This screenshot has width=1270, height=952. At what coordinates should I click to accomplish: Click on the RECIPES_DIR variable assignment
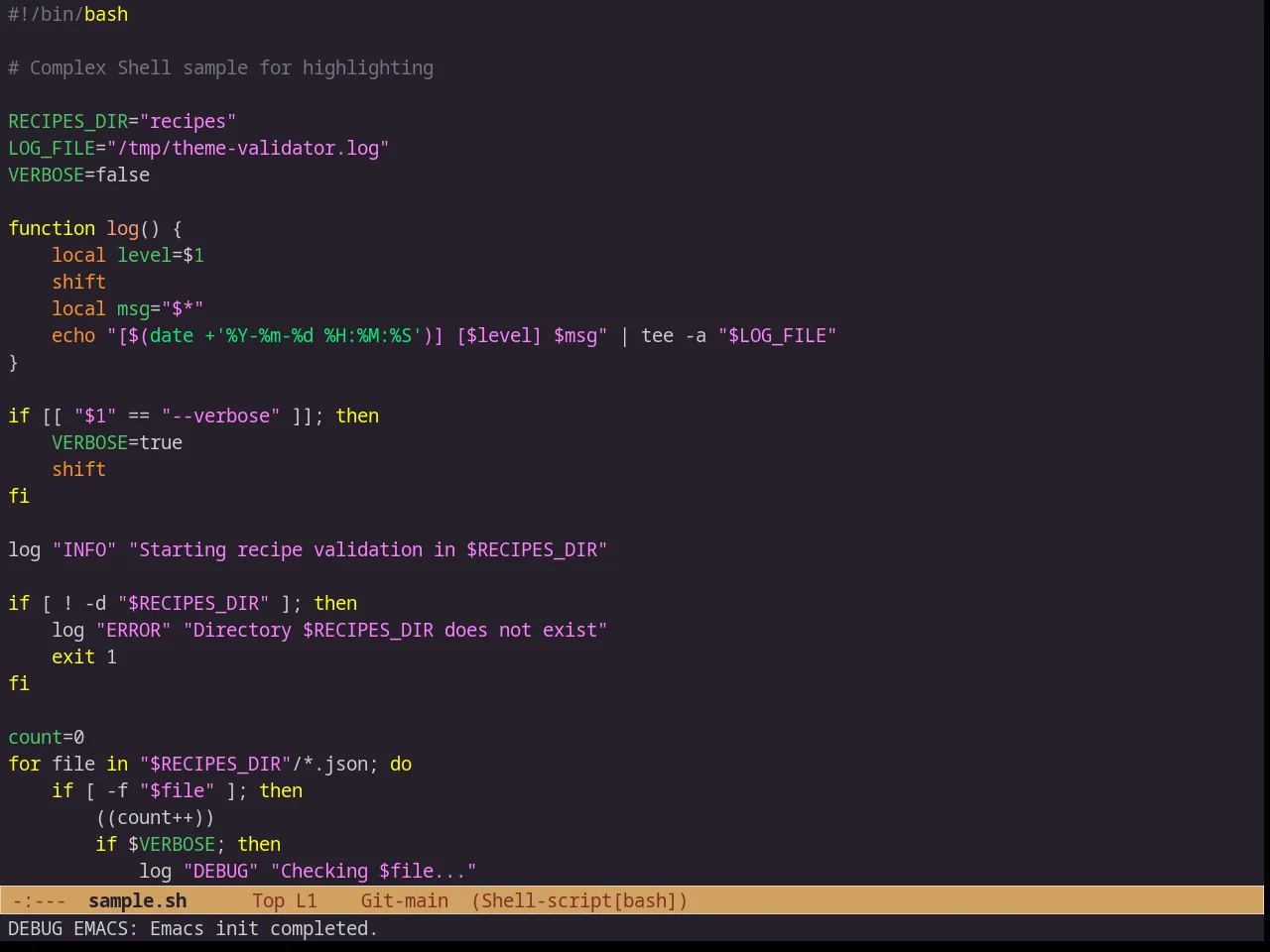122,121
